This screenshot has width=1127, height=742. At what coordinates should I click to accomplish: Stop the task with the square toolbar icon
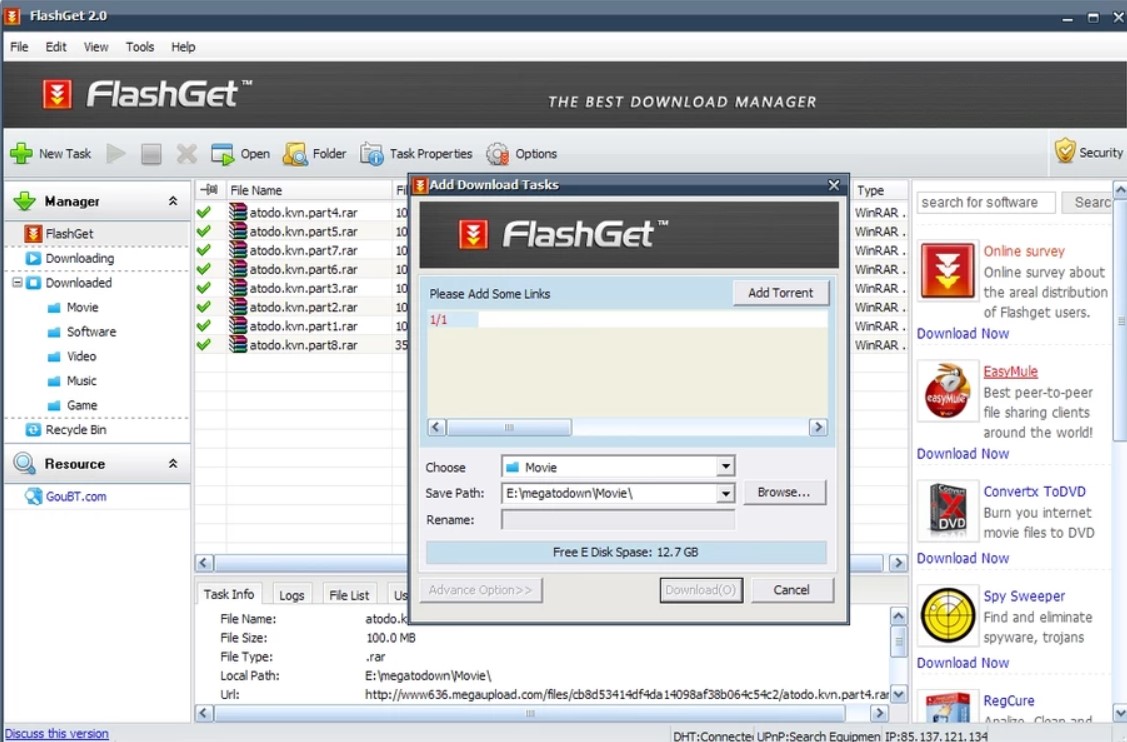coord(151,153)
